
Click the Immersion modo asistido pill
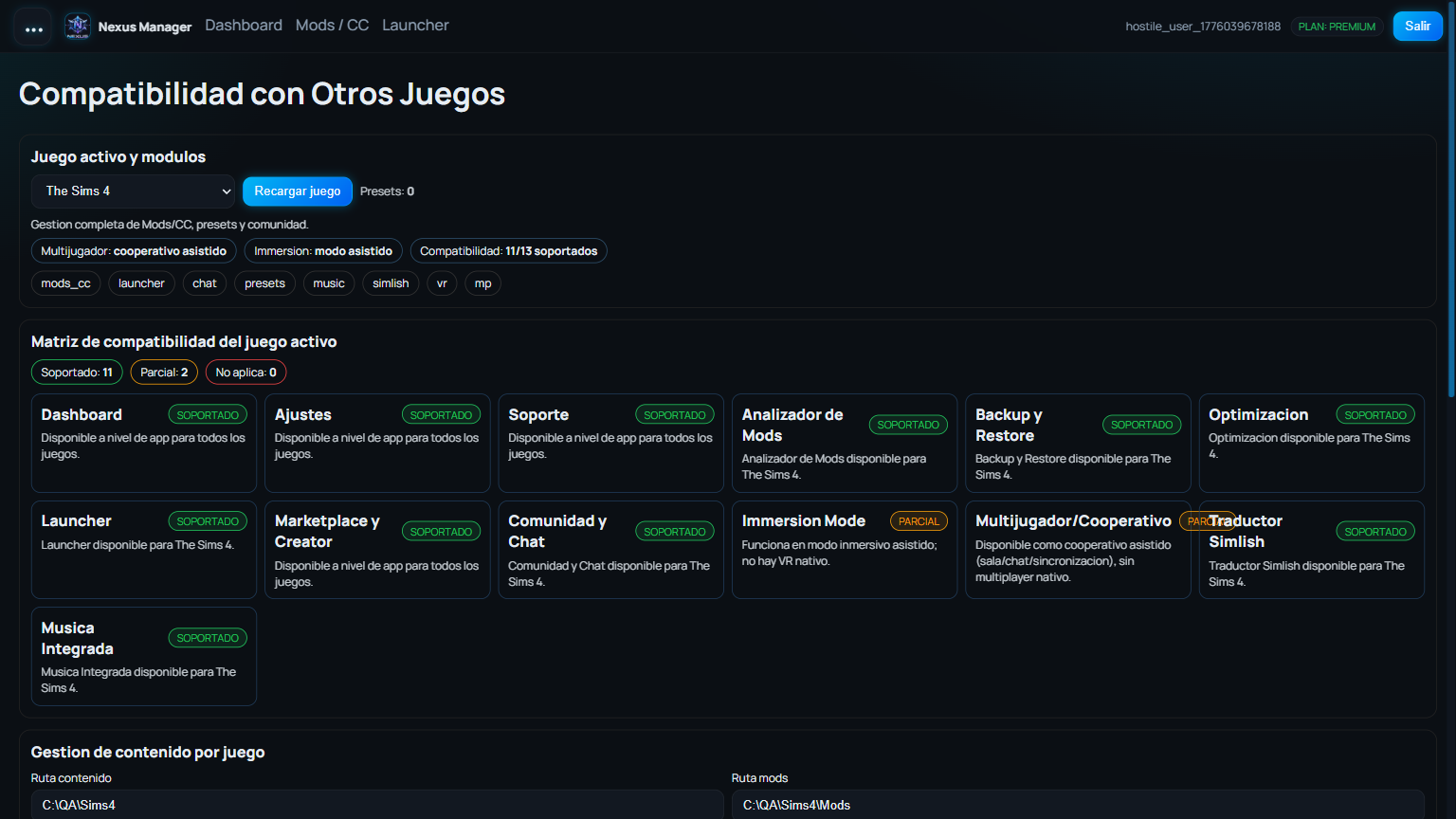pyautogui.click(x=323, y=251)
